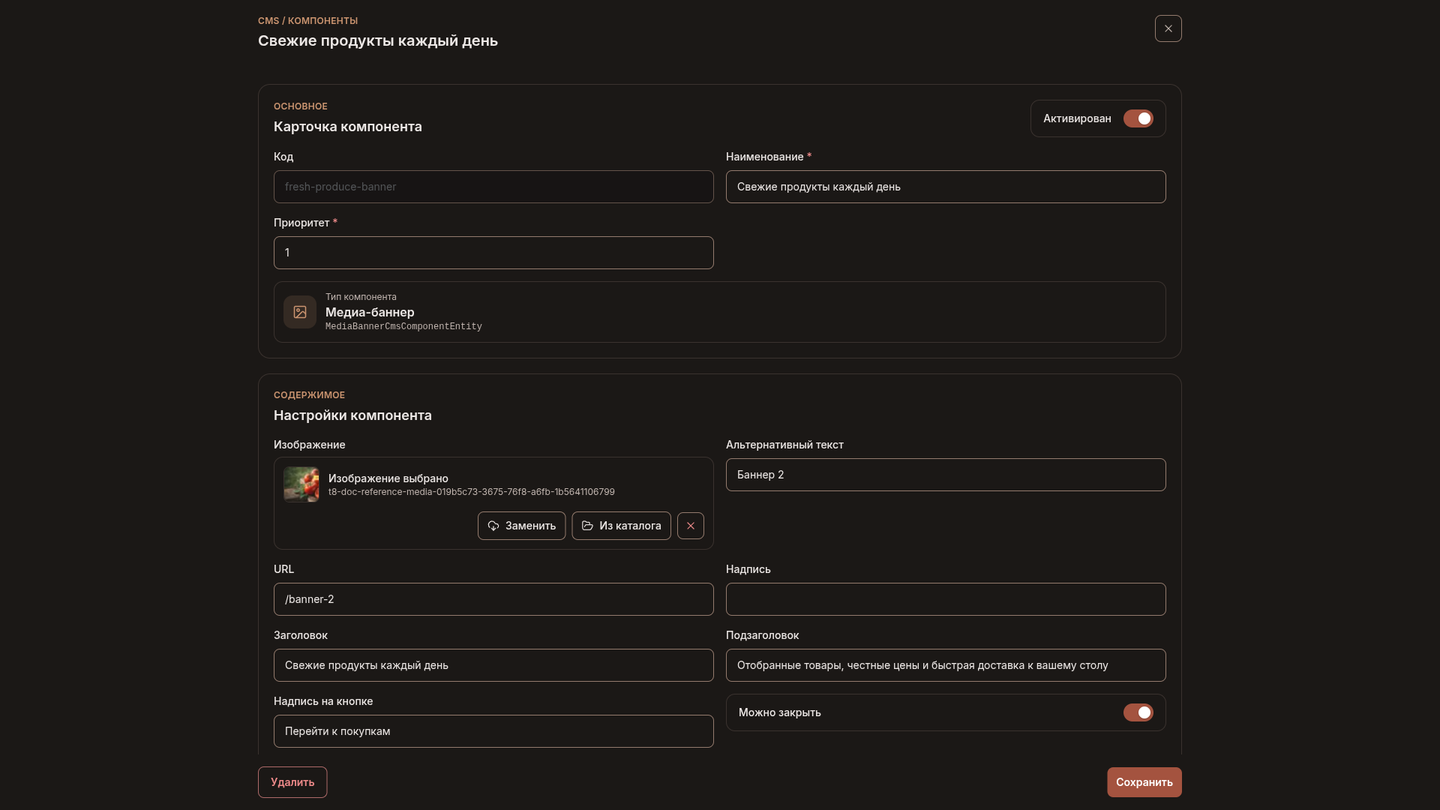This screenshot has height=810, width=1440.
Task: Focus the Код input field
Action: 494,187
